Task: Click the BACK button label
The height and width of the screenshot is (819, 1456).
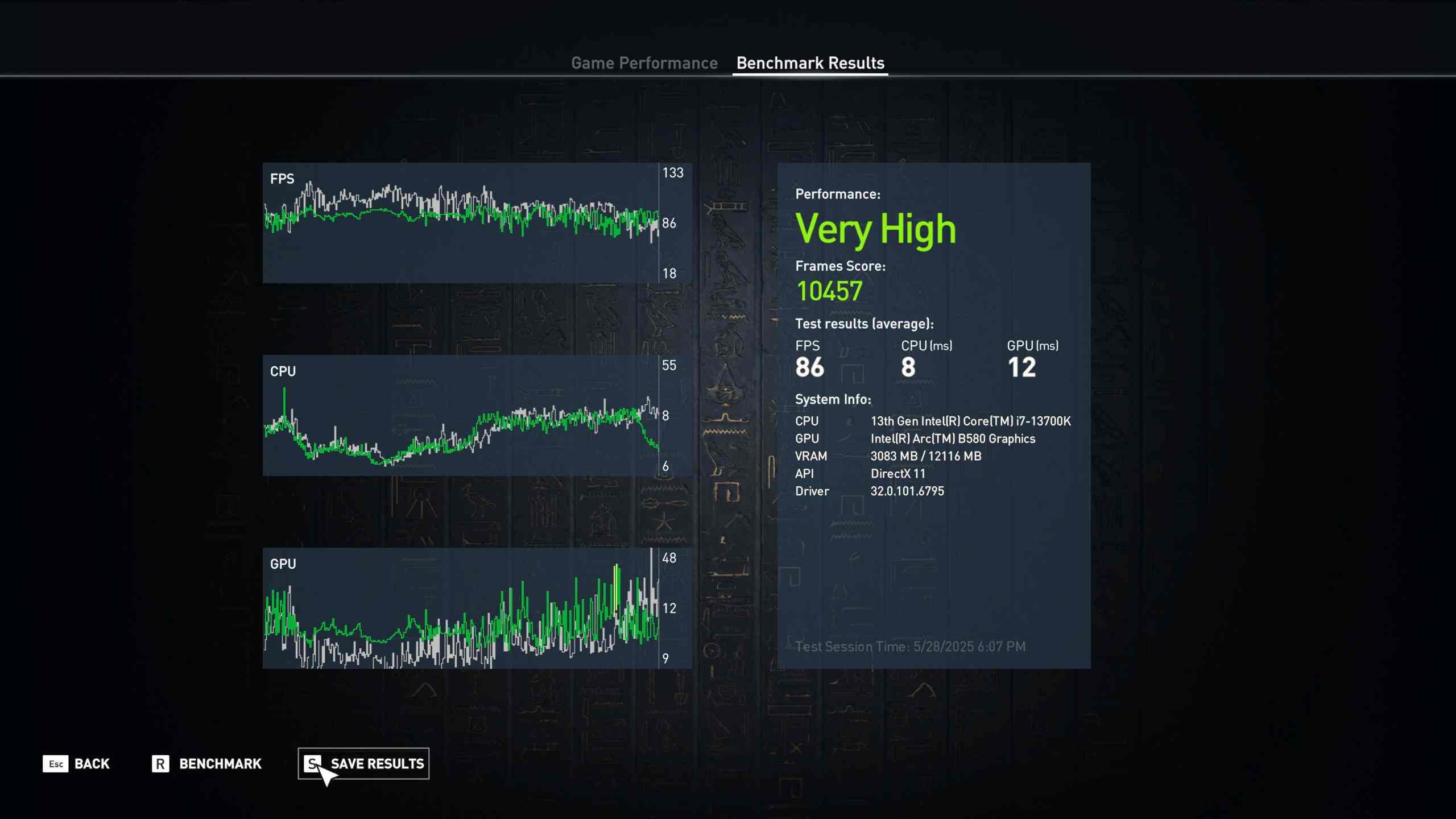Action: (x=92, y=763)
